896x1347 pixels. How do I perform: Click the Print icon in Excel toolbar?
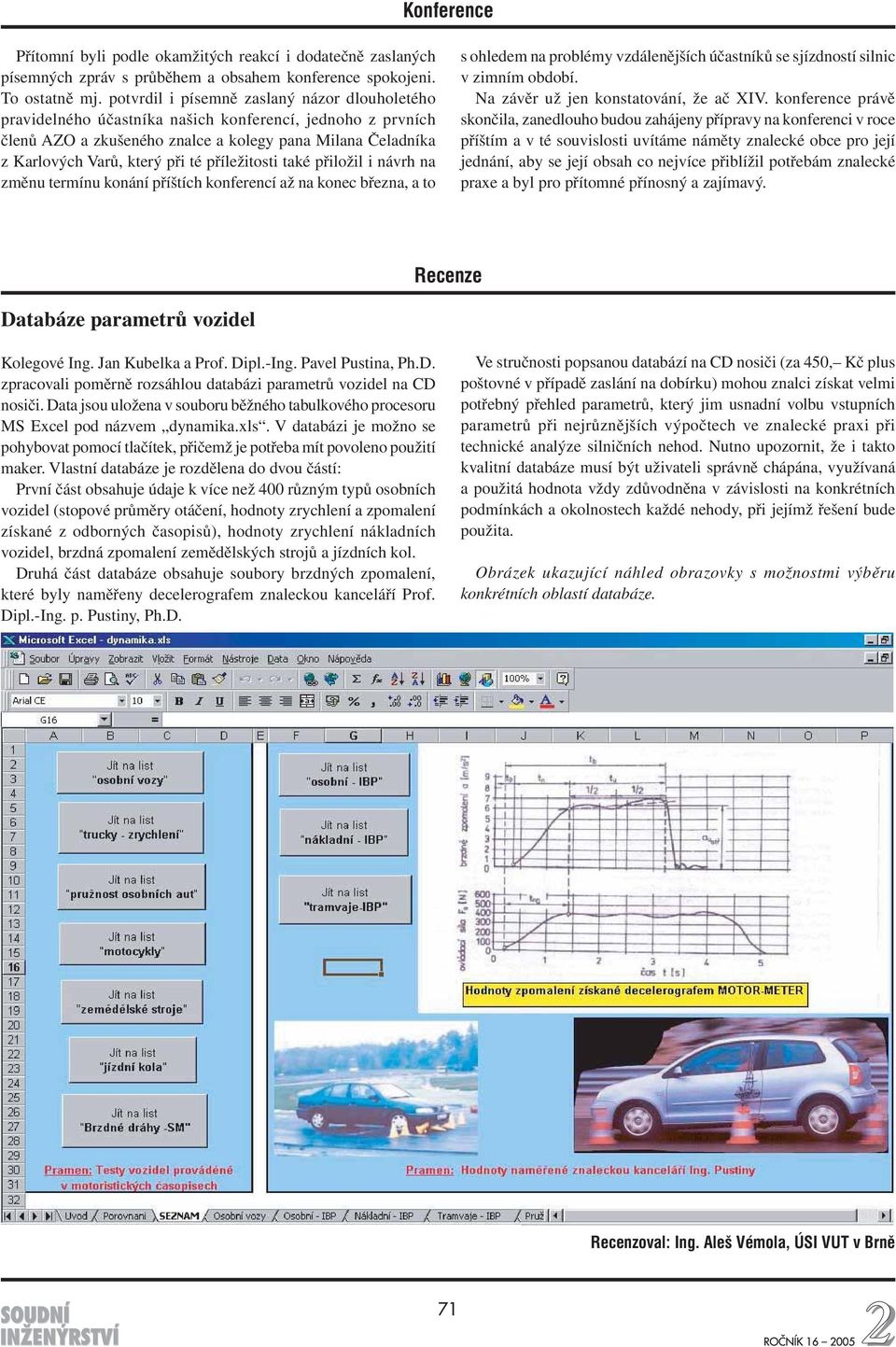tap(91, 679)
